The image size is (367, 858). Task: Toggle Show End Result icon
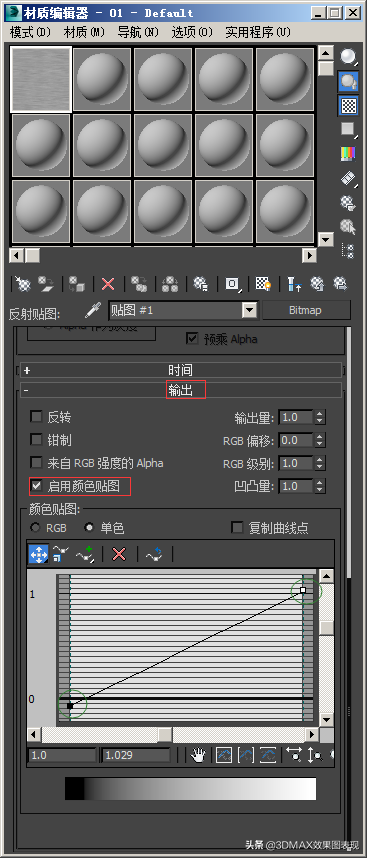(294, 283)
